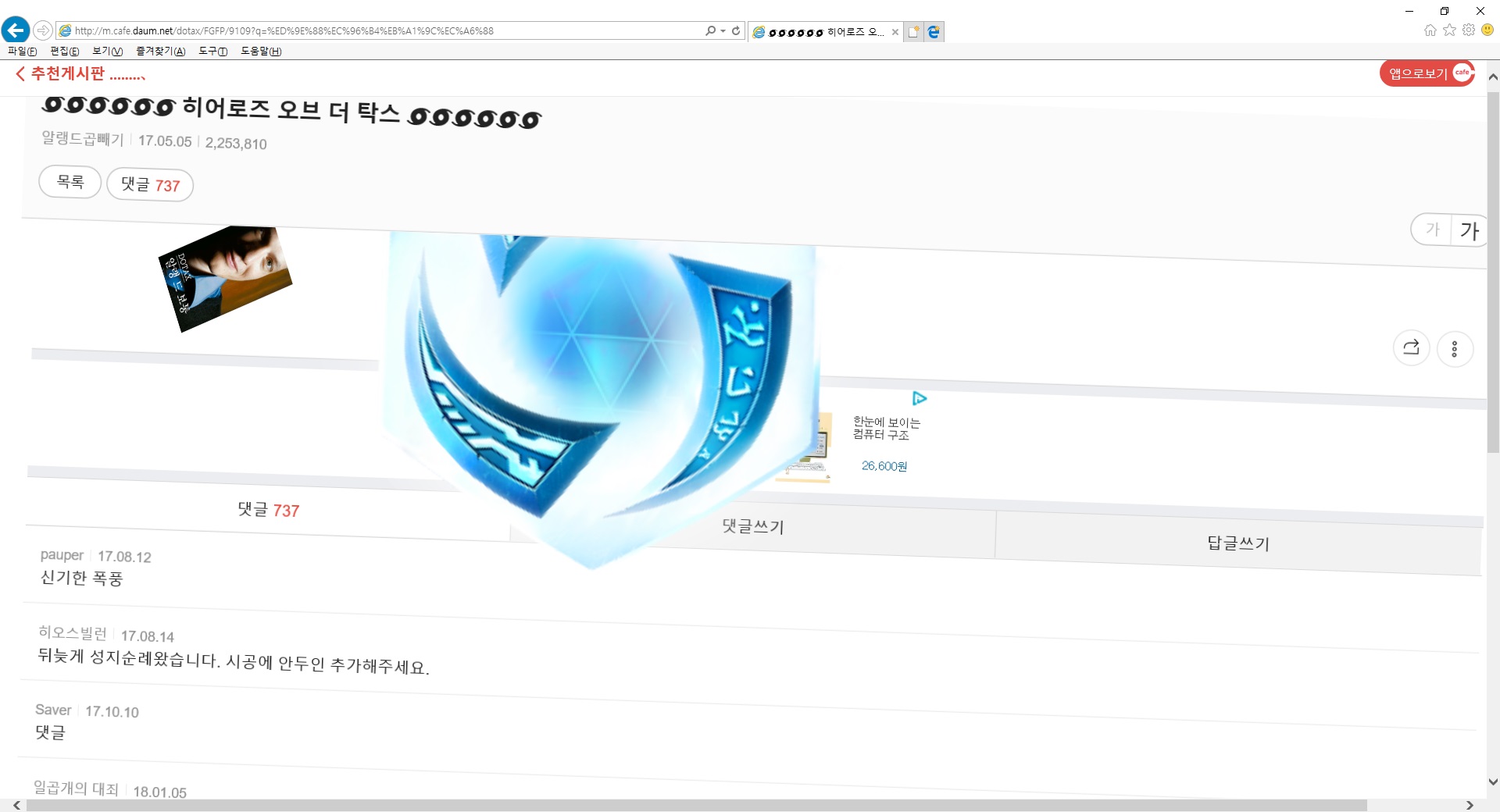This screenshot has width=1500, height=812.
Task: Click the tilted profile photo thumbnail
Action: pos(225,279)
